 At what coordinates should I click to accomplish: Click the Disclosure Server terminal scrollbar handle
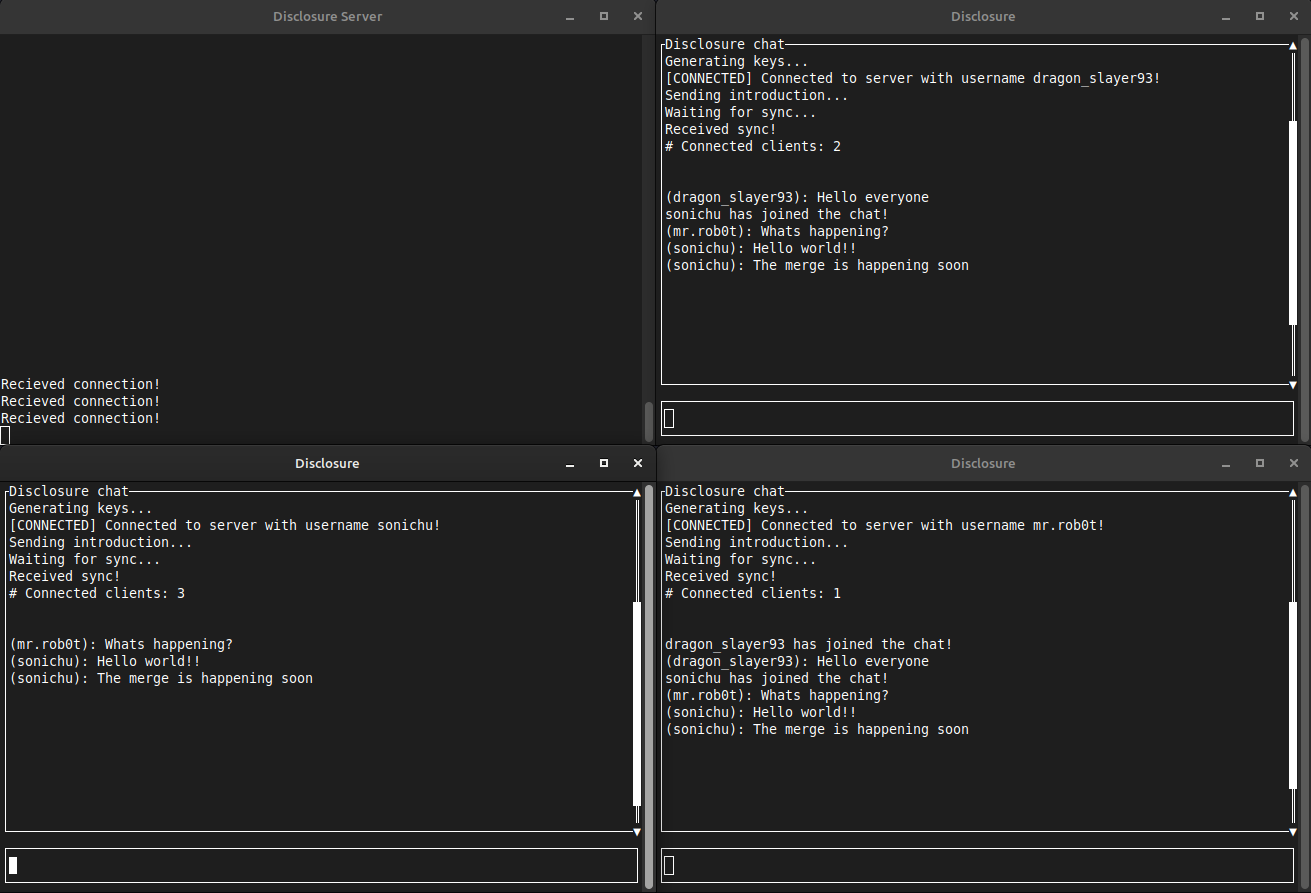(648, 420)
